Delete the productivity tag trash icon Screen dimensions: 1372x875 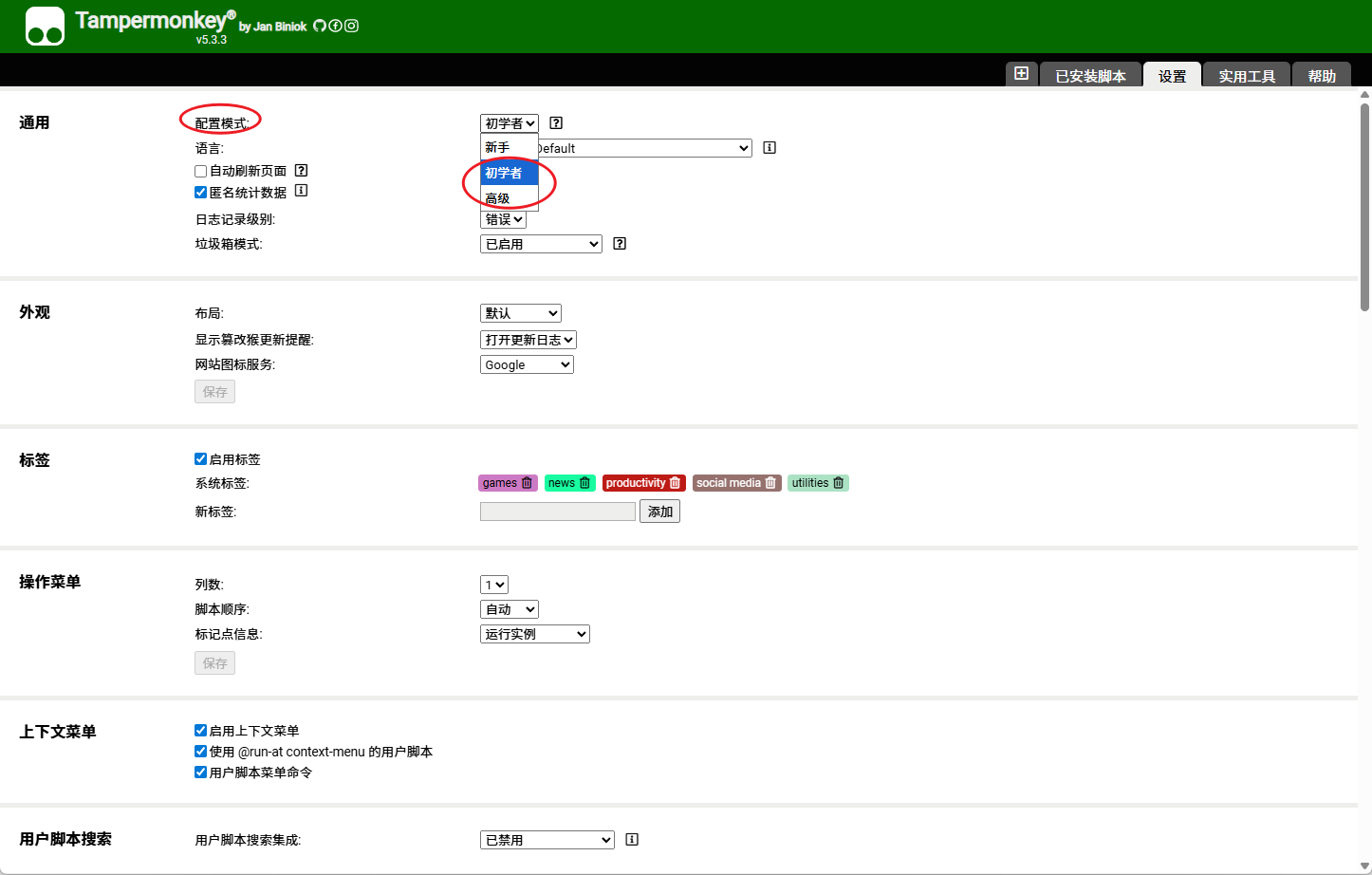click(675, 483)
